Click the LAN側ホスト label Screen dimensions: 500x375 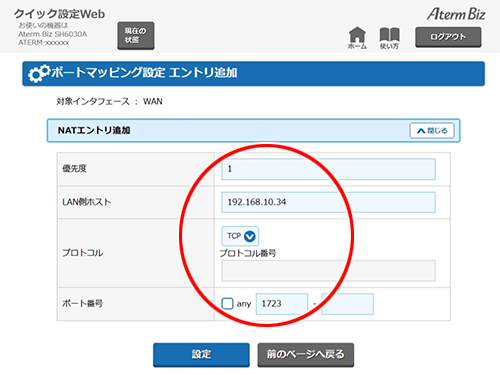tap(86, 202)
